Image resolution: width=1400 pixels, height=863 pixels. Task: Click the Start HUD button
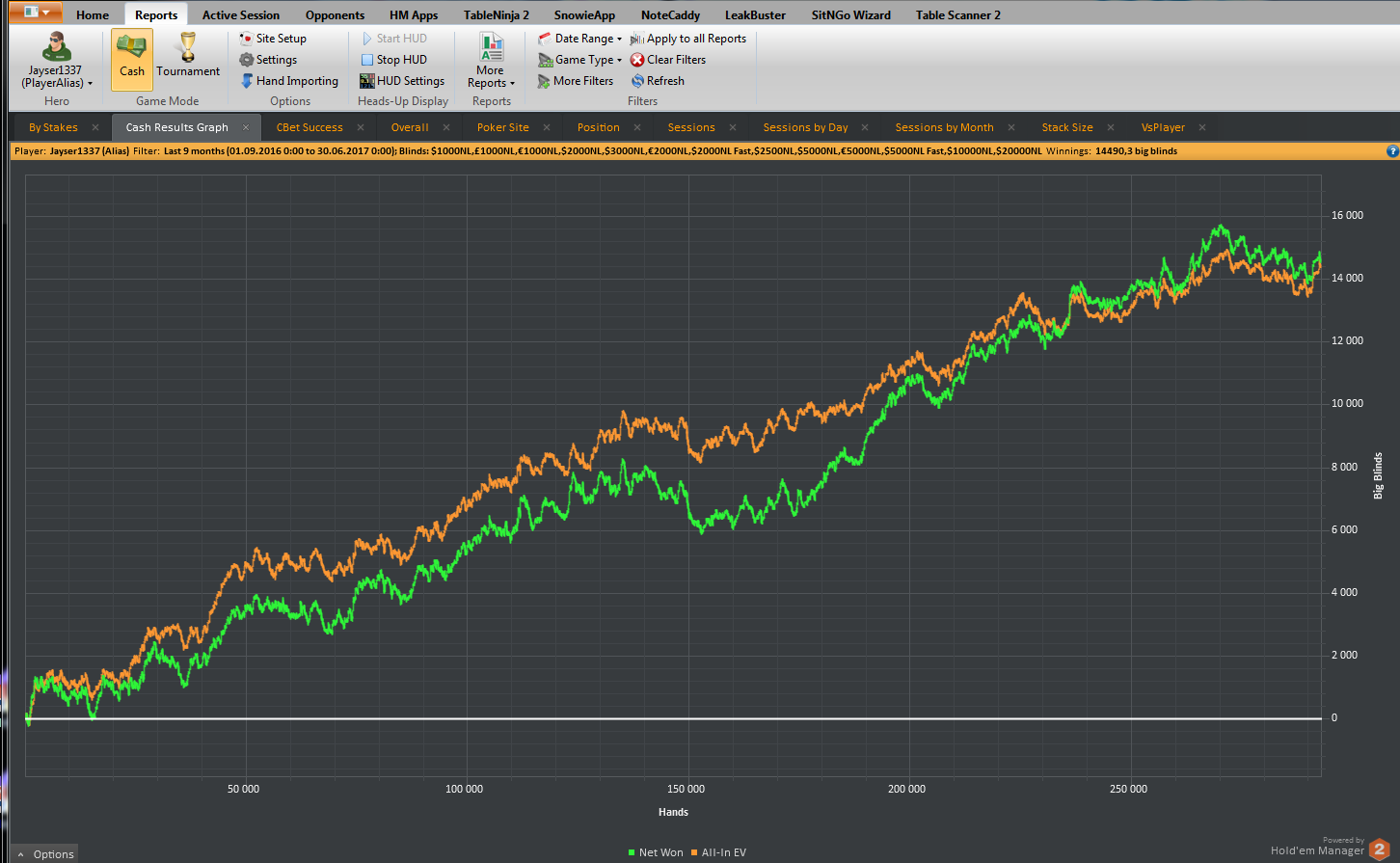coord(393,39)
